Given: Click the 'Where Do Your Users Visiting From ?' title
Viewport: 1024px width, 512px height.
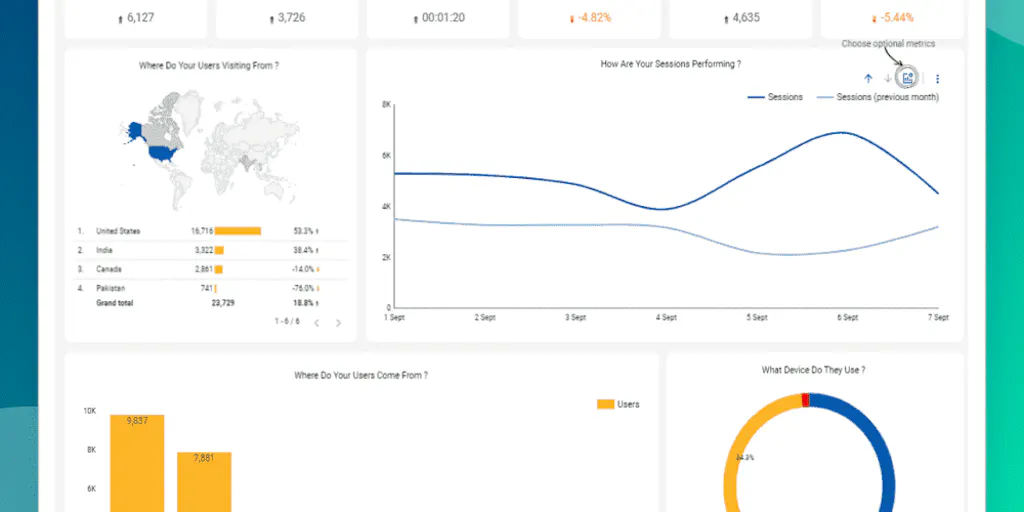Looking at the screenshot, I should pyautogui.click(x=209, y=65).
